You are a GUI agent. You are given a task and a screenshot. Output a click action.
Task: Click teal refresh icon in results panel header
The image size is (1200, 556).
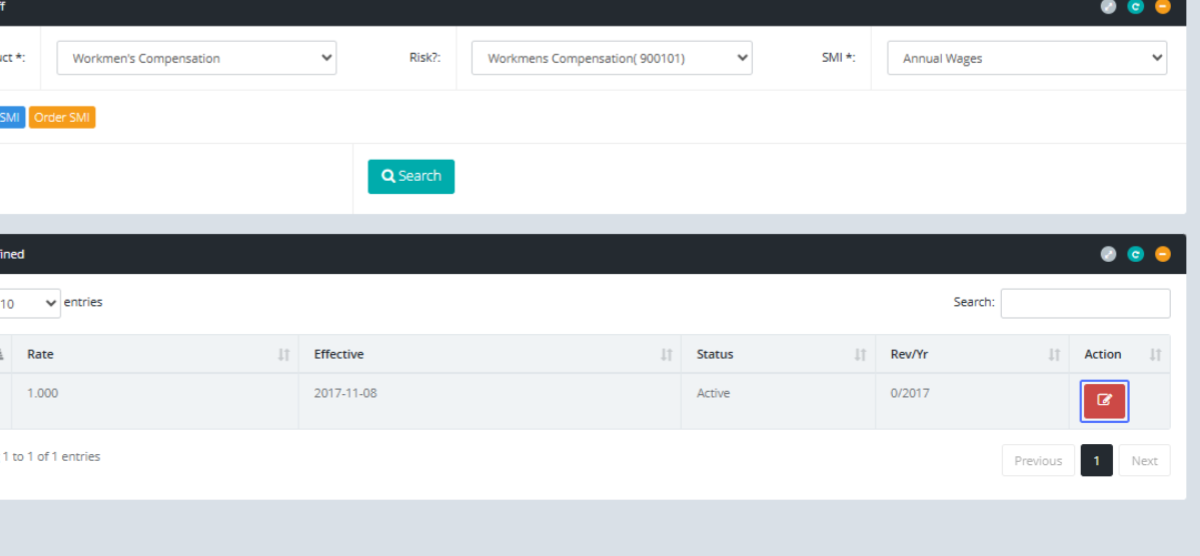point(1135,254)
